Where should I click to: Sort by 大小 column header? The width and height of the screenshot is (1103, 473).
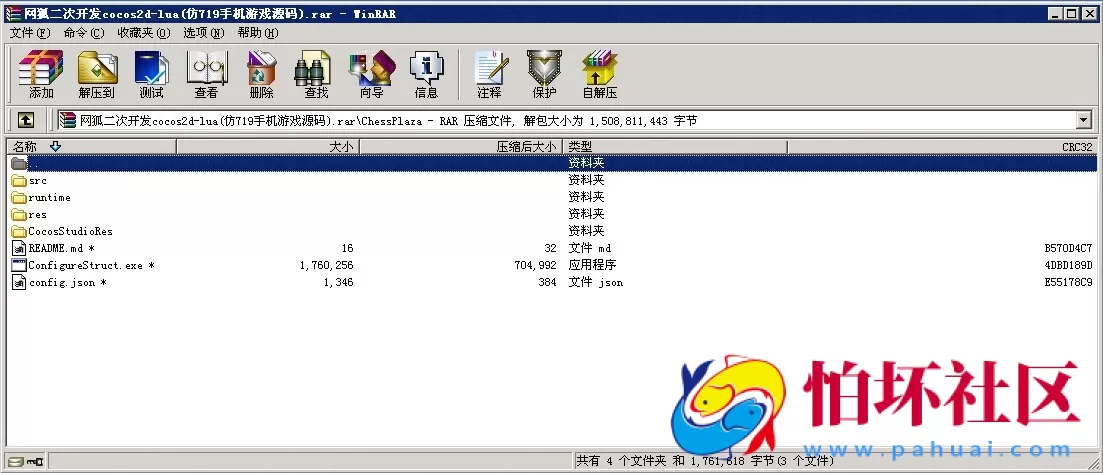268,146
